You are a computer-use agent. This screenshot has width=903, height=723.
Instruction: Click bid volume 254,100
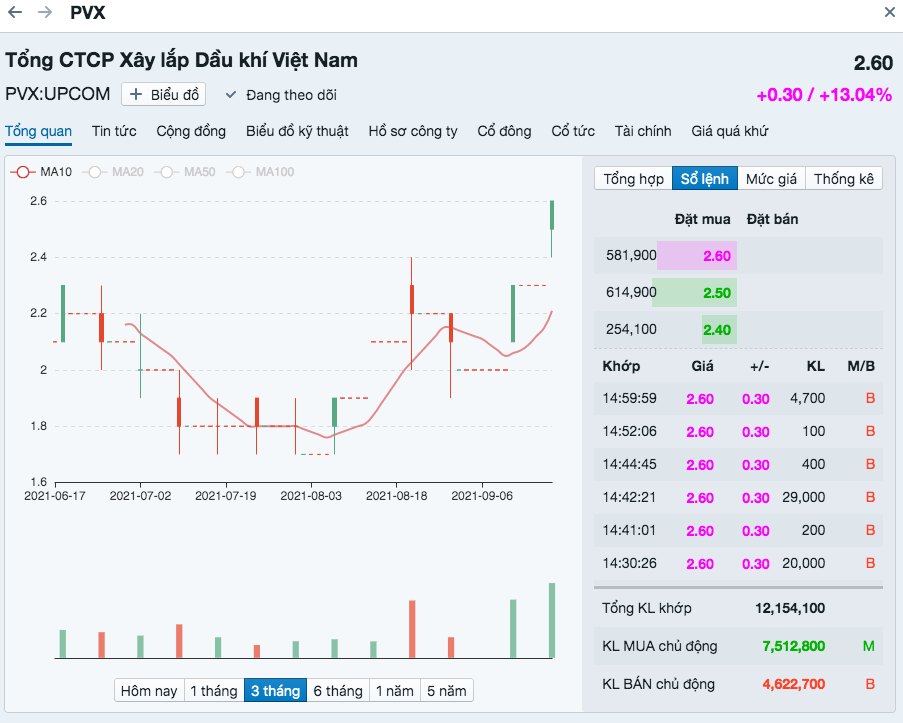pos(631,329)
